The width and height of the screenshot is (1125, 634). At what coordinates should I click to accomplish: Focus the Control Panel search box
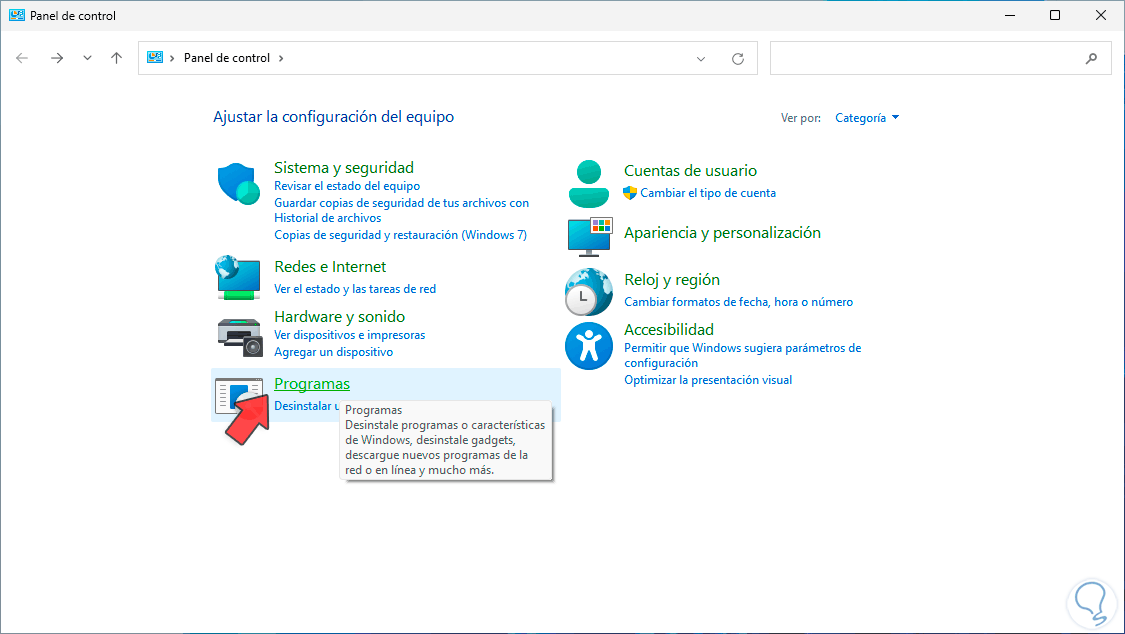click(x=940, y=58)
